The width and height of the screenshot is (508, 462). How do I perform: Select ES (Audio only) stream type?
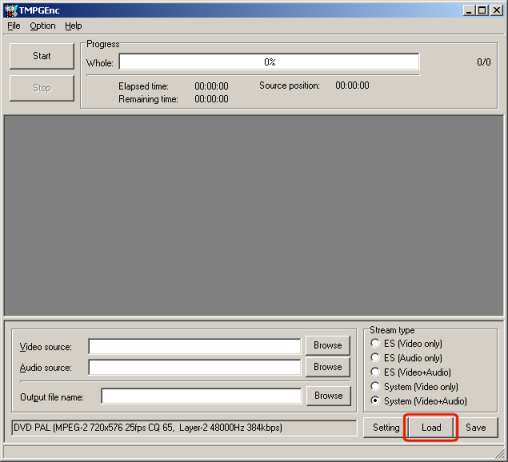point(406,358)
